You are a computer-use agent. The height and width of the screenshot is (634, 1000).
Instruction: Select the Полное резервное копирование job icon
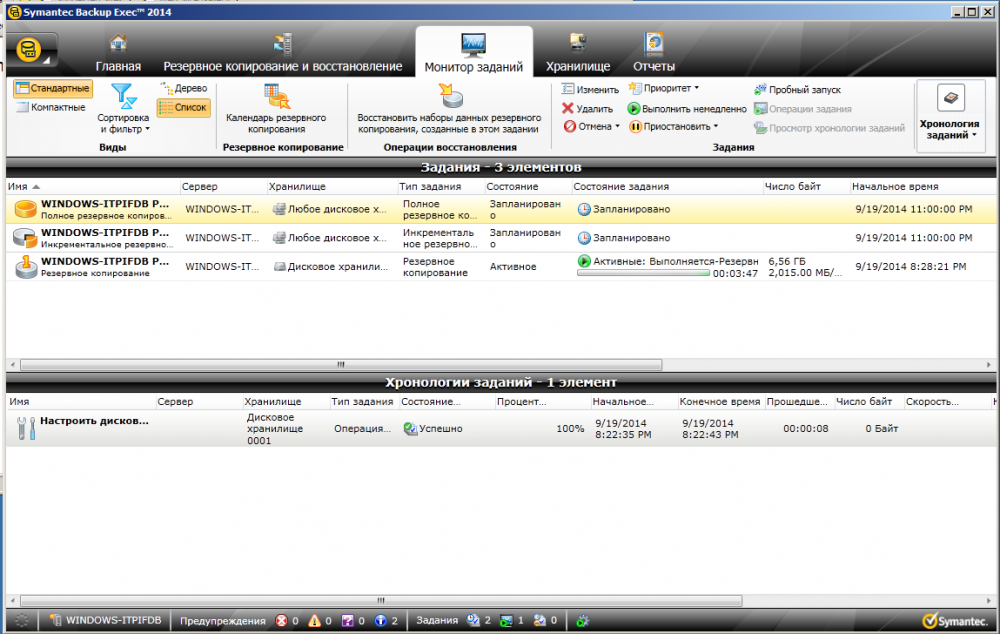26,209
